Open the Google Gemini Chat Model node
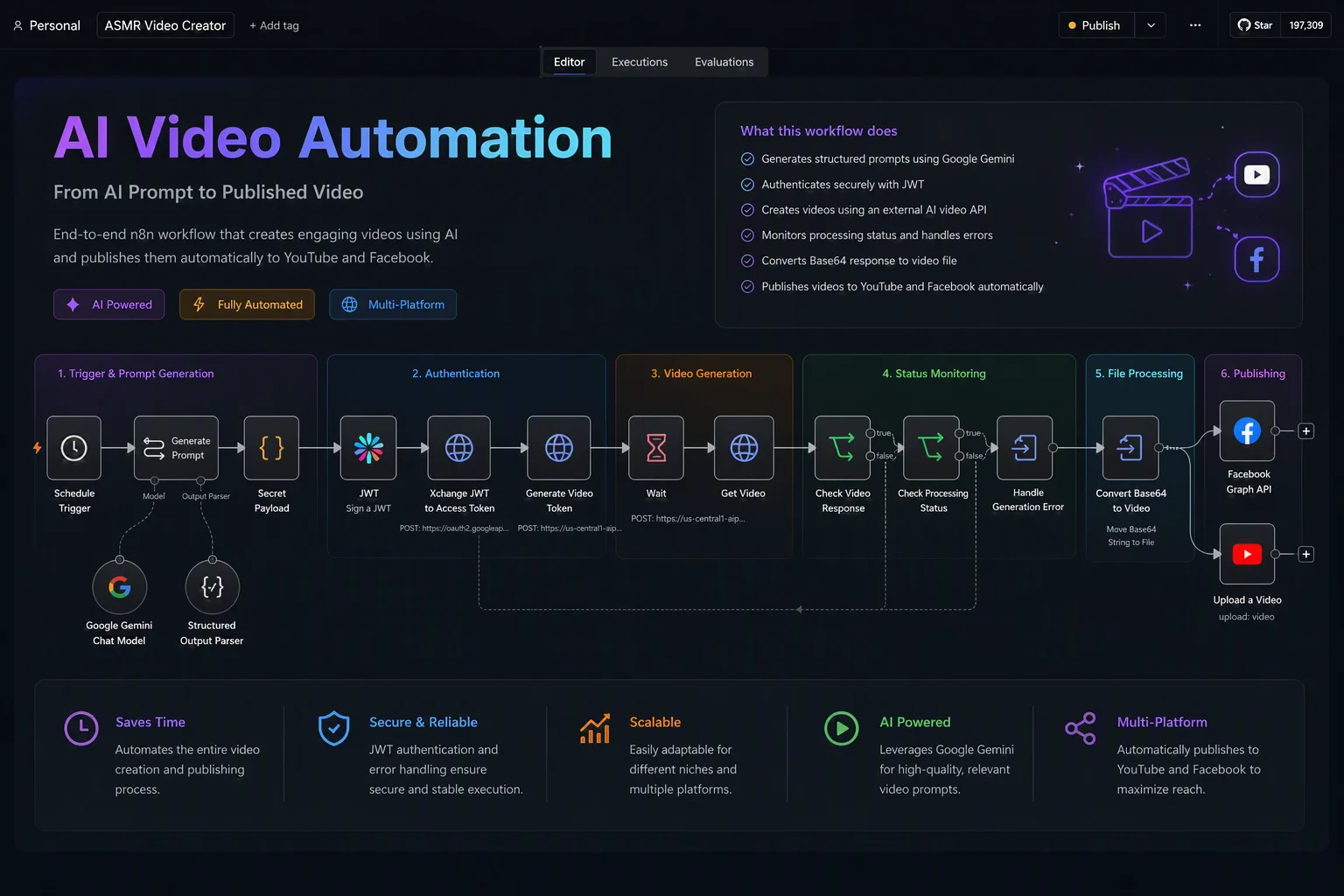This screenshot has height=896, width=1344. click(x=120, y=587)
